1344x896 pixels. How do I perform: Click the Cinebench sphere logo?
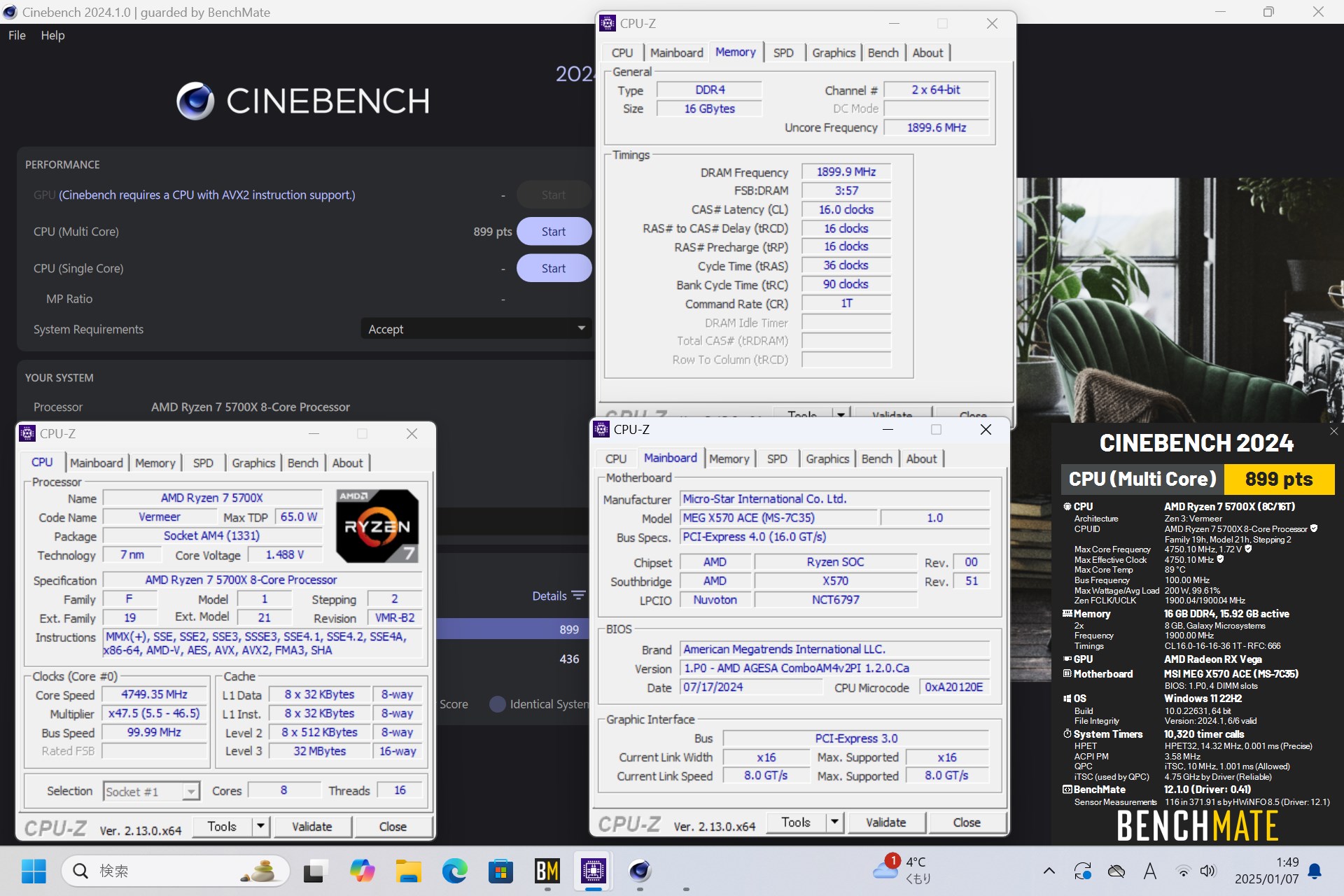click(195, 101)
